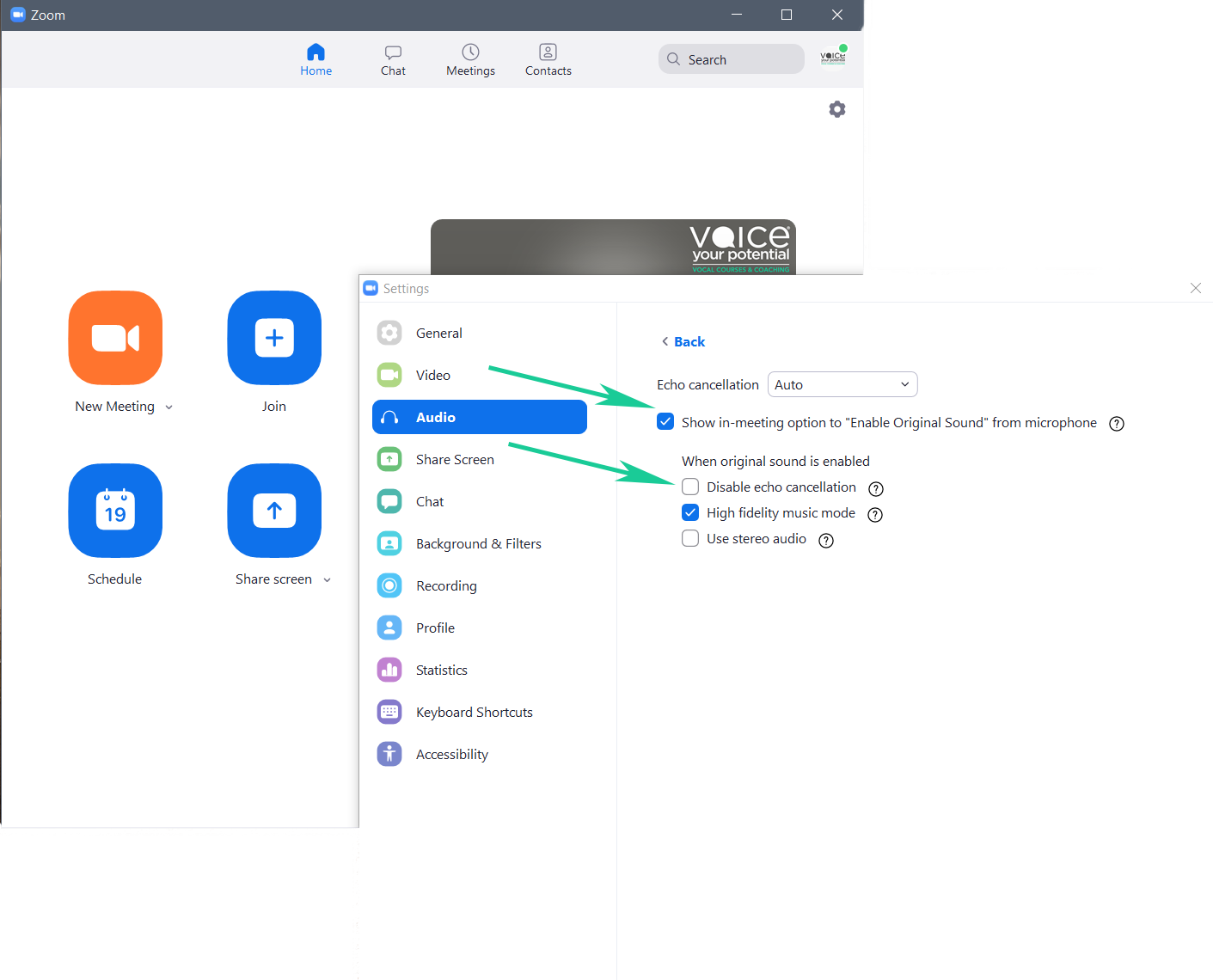Switch to the Chat tab in Zoom header
The width and height of the screenshot is (1213, 980).
pos(393,59)
